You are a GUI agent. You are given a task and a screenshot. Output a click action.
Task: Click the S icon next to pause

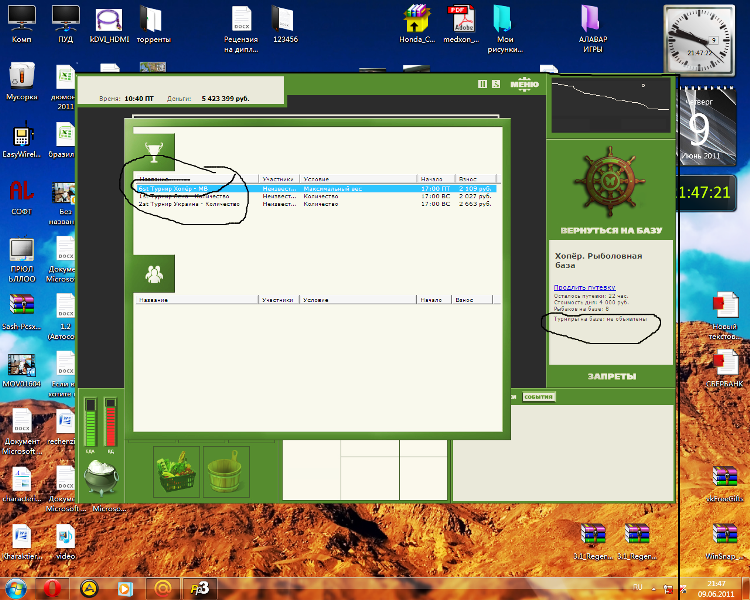click(x=496, y=84)
